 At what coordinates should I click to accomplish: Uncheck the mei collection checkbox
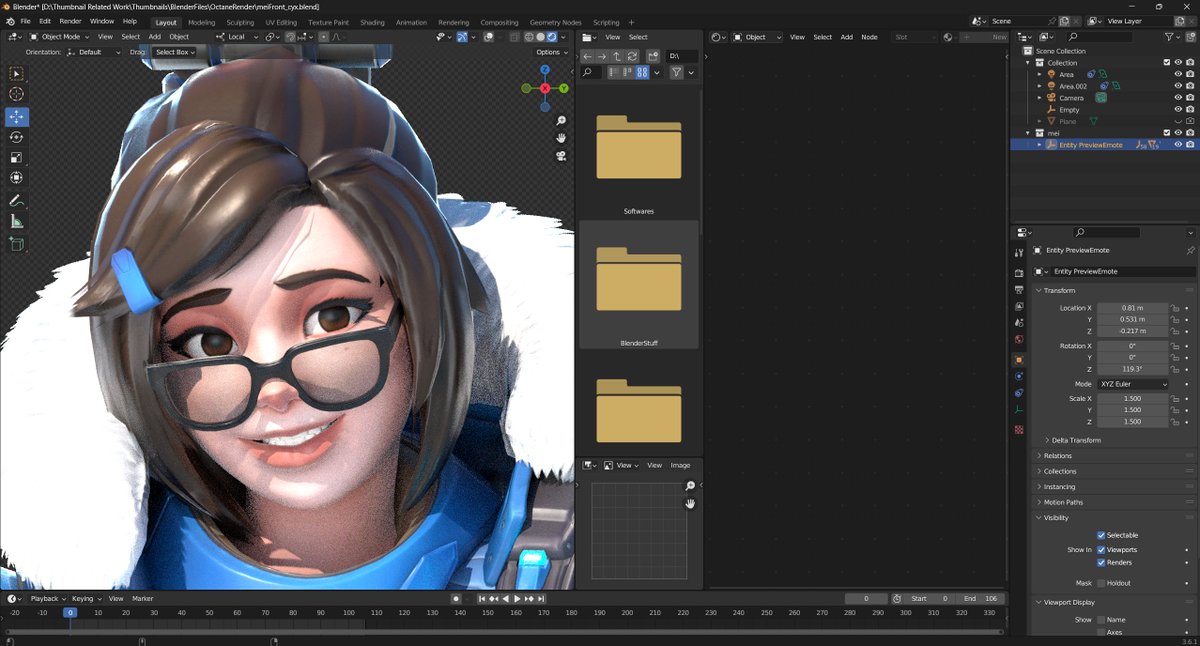point(1167,133)
